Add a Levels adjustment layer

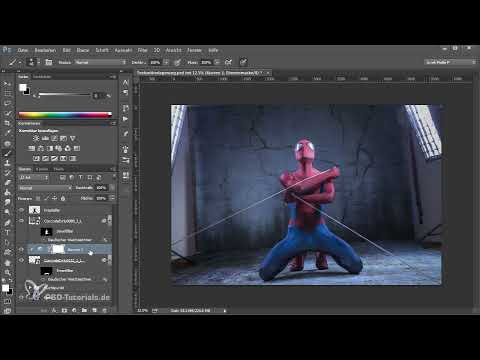[45, 138]
